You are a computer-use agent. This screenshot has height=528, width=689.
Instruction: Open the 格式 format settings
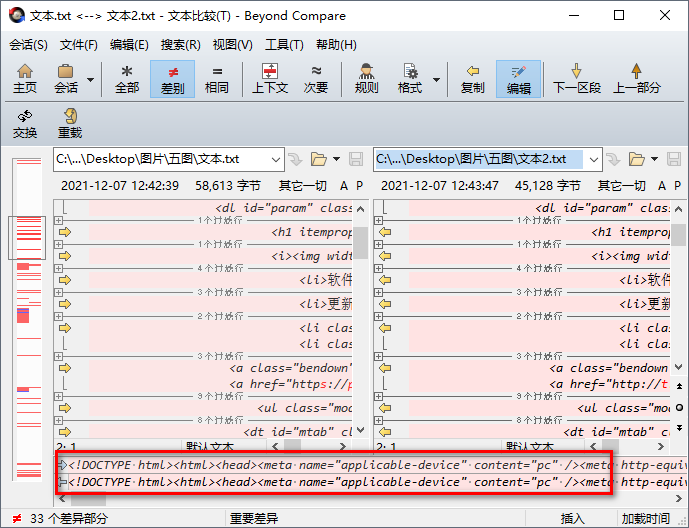click(x=410, y=79)
